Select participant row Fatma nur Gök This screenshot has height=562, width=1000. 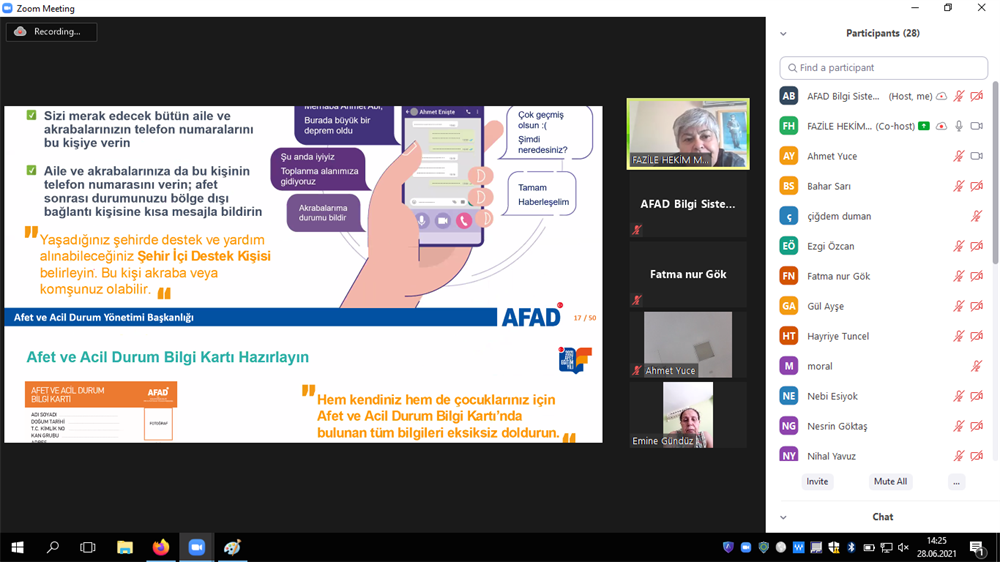click(883, 276)
